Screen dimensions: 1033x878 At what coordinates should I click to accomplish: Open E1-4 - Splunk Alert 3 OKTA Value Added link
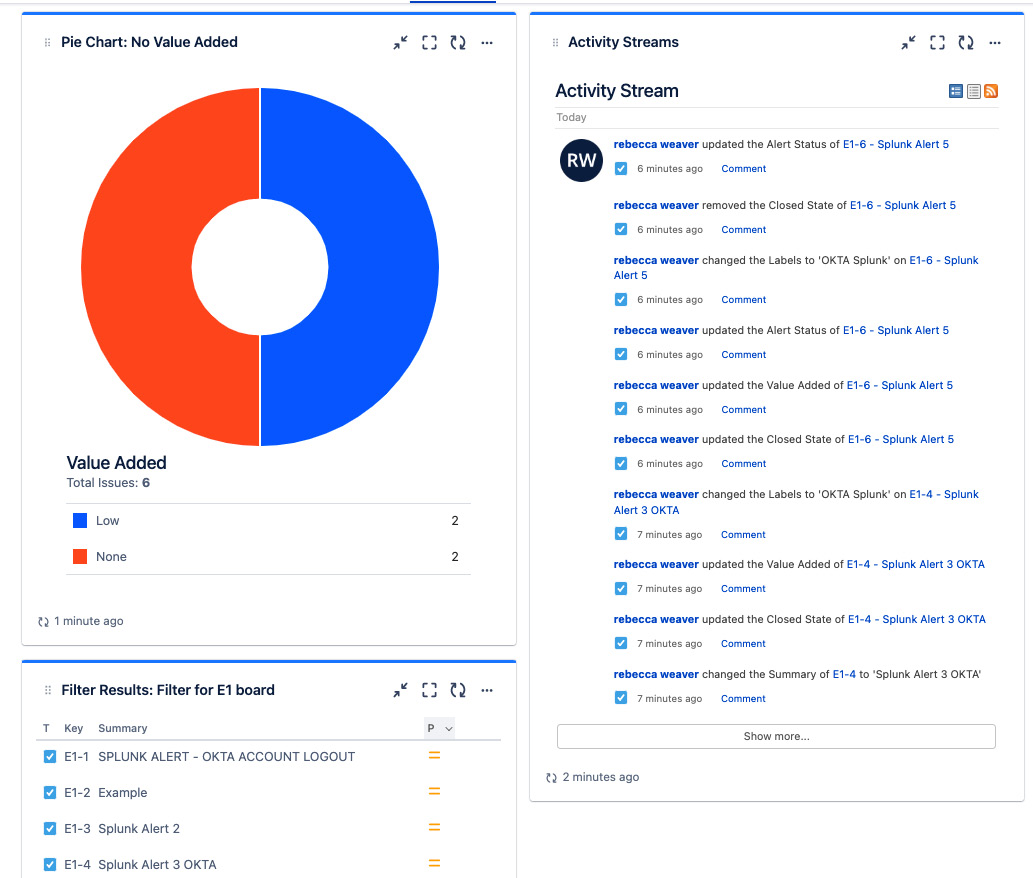[x=916, y=564]
